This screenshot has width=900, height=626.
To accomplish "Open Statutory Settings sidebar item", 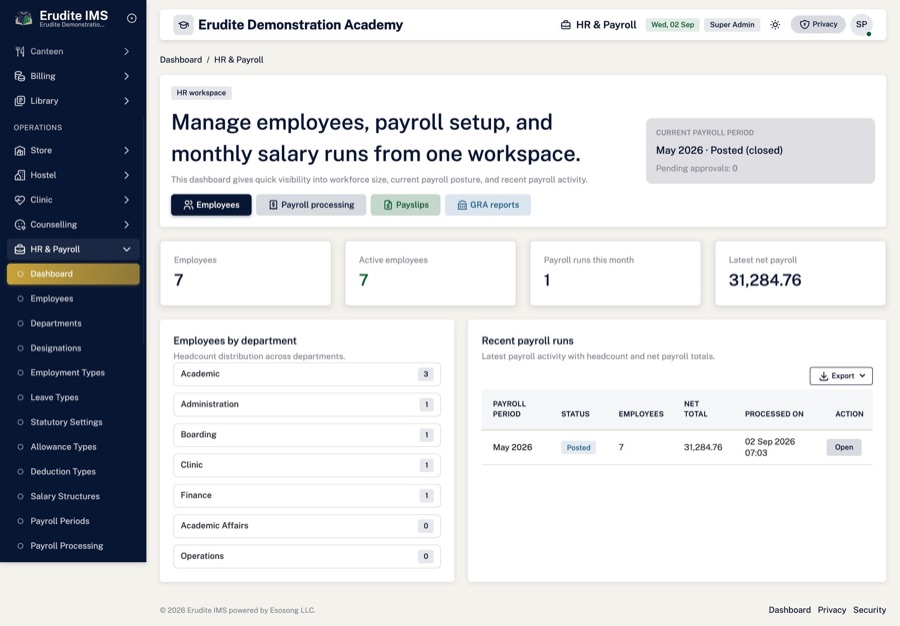I will click(x=73, y=422).
